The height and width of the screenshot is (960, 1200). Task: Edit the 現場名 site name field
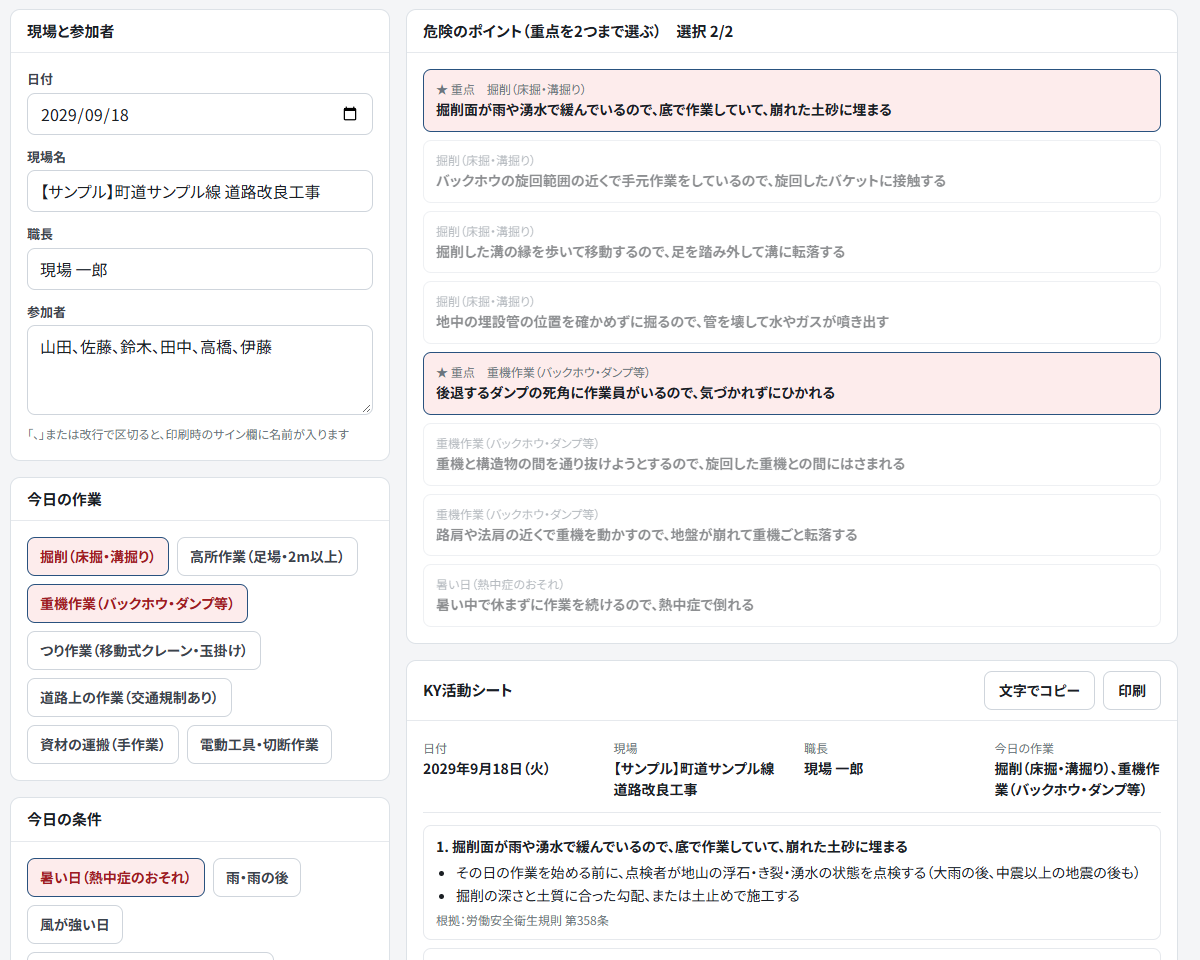[200, 191]
